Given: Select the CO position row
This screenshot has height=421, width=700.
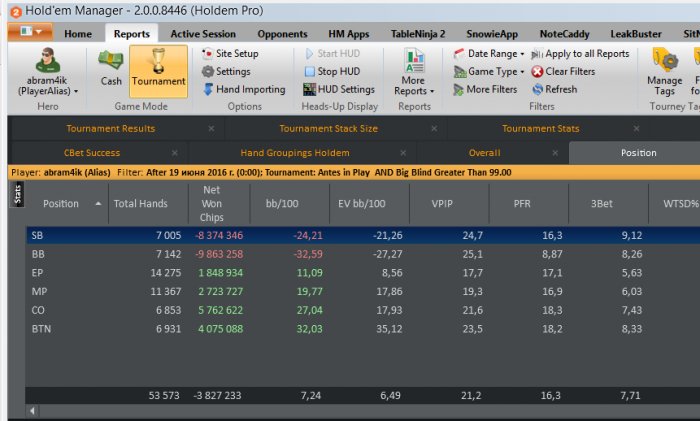Looking at the screenshot, I should click(363, 310).
